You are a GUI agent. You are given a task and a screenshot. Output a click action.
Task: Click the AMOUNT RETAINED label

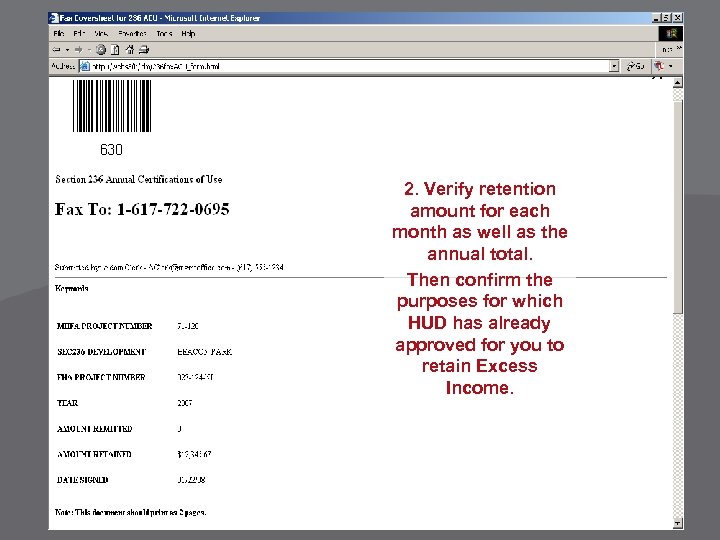tap(94, 455)
